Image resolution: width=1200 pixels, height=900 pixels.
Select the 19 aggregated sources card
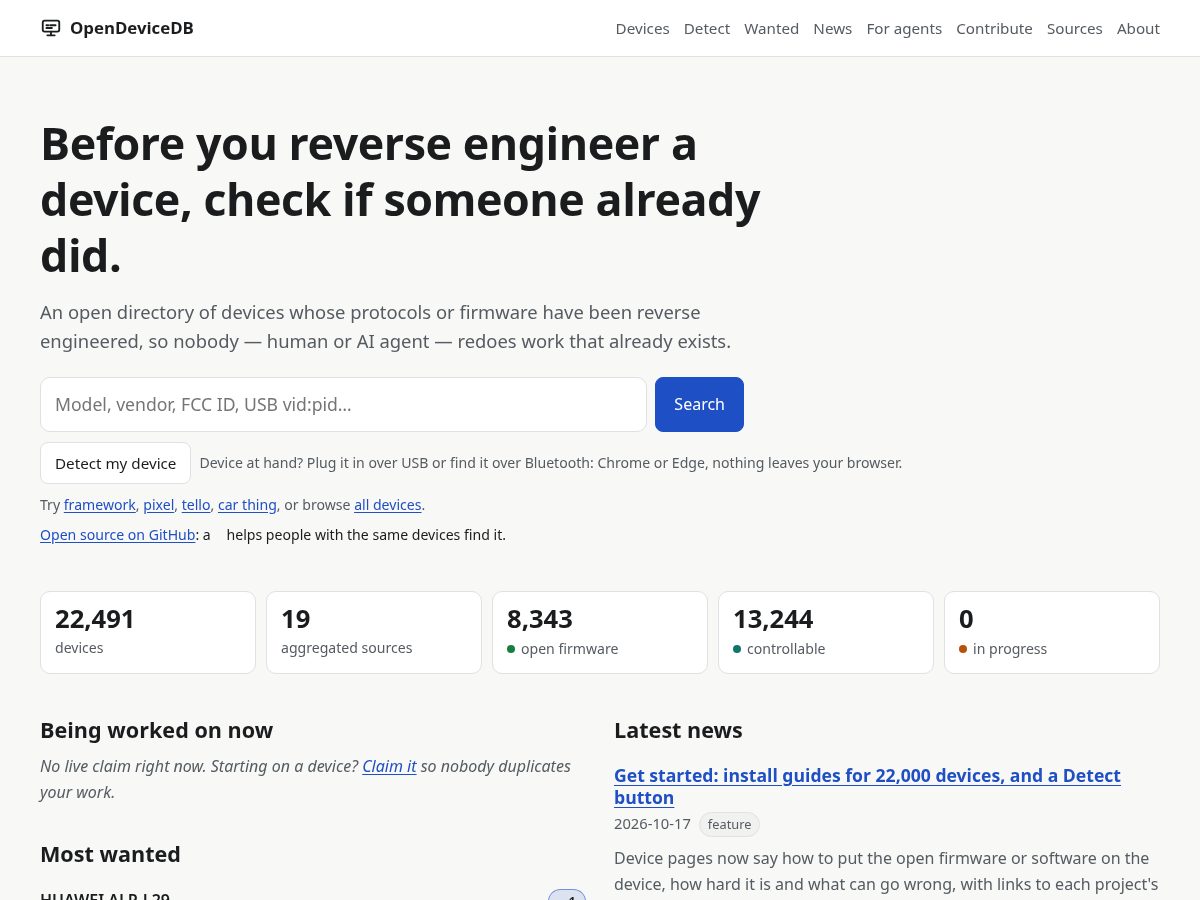tap(374, 632)
